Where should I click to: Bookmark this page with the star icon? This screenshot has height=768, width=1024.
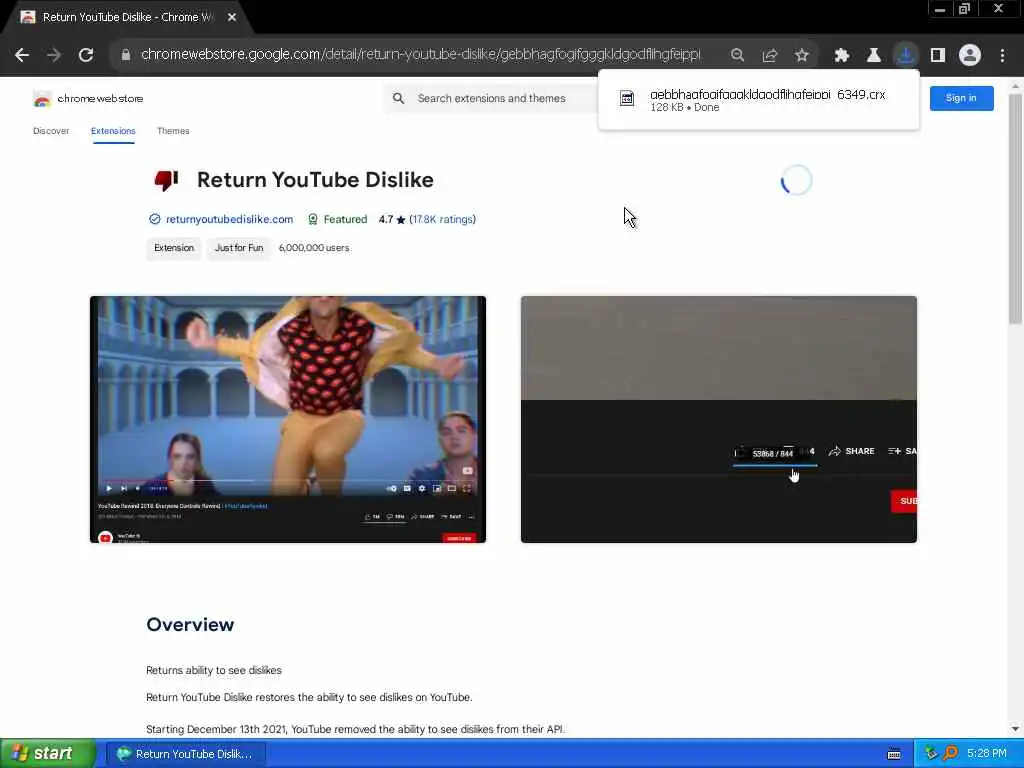[802, 55]
